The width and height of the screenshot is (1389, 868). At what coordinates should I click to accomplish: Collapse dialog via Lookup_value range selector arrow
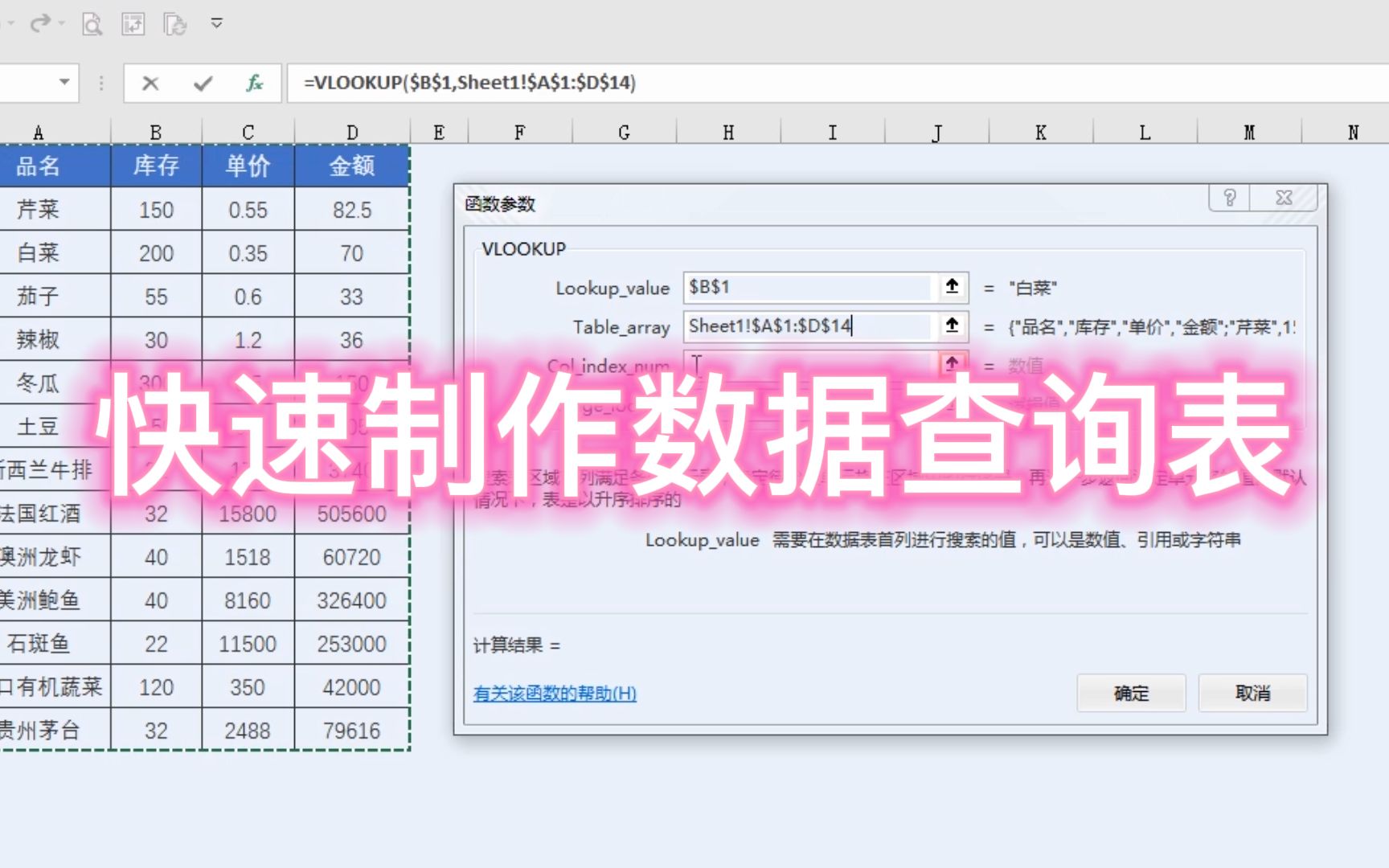pyautogui.click(x=952, y=287)
